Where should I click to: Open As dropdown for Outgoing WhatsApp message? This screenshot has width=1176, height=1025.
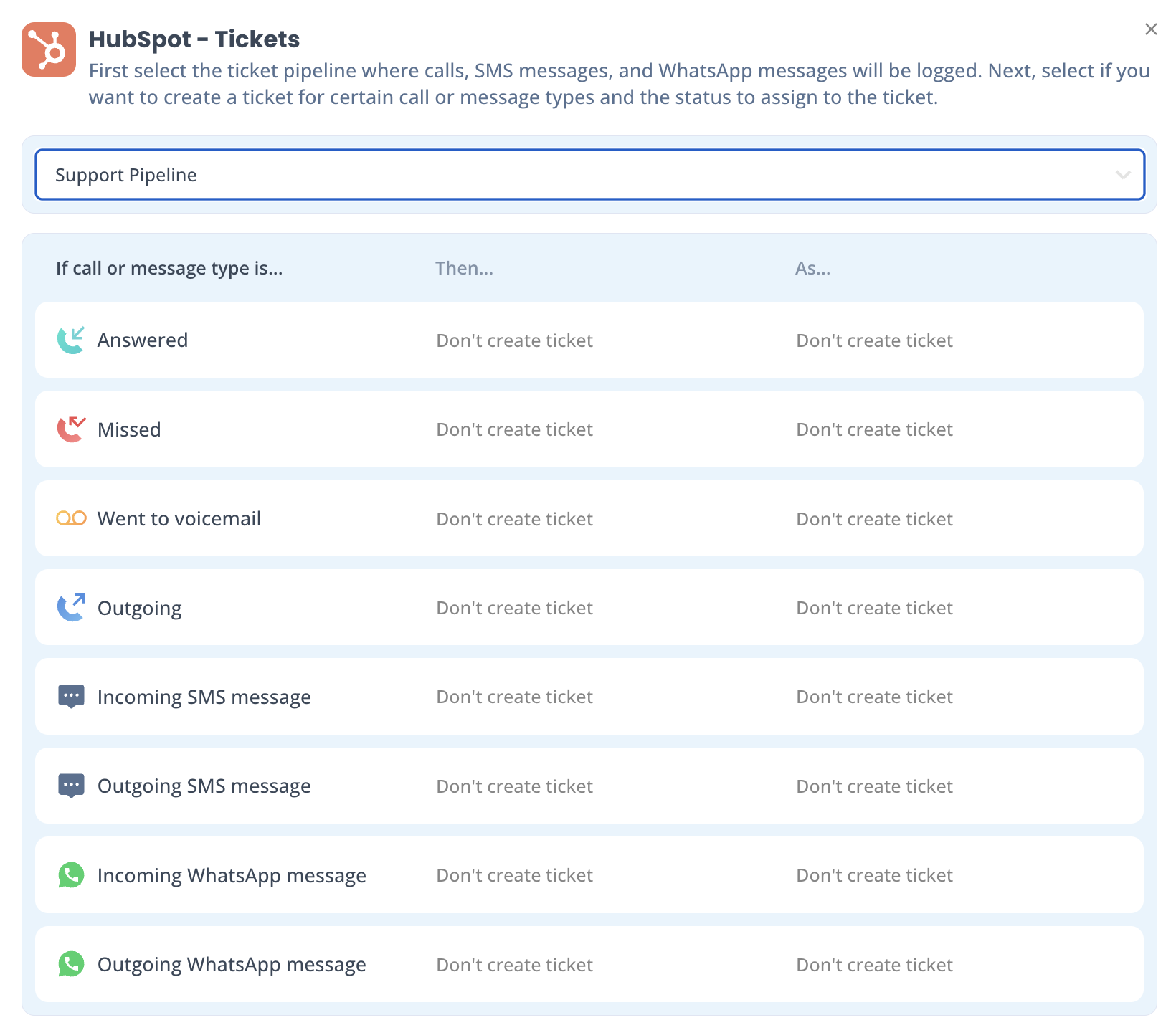875,965
